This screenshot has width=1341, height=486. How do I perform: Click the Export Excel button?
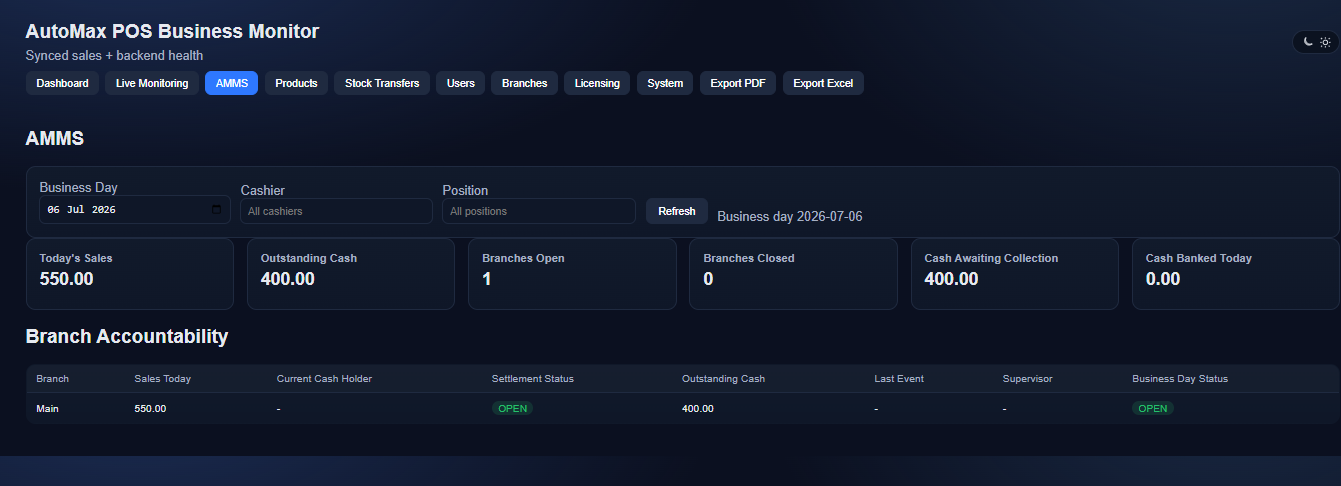coord(823,83)
